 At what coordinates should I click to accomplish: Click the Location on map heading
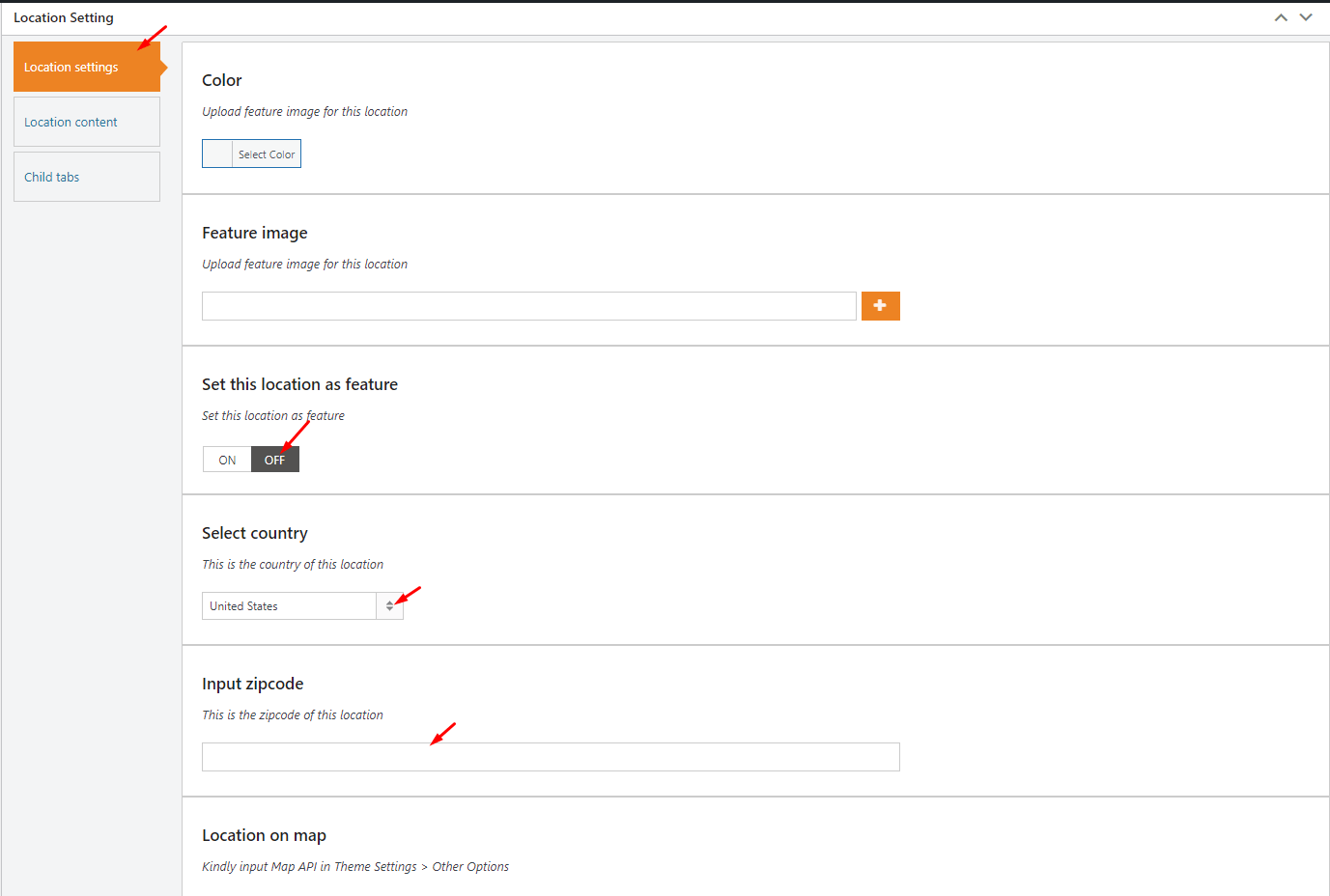(264, 835)
